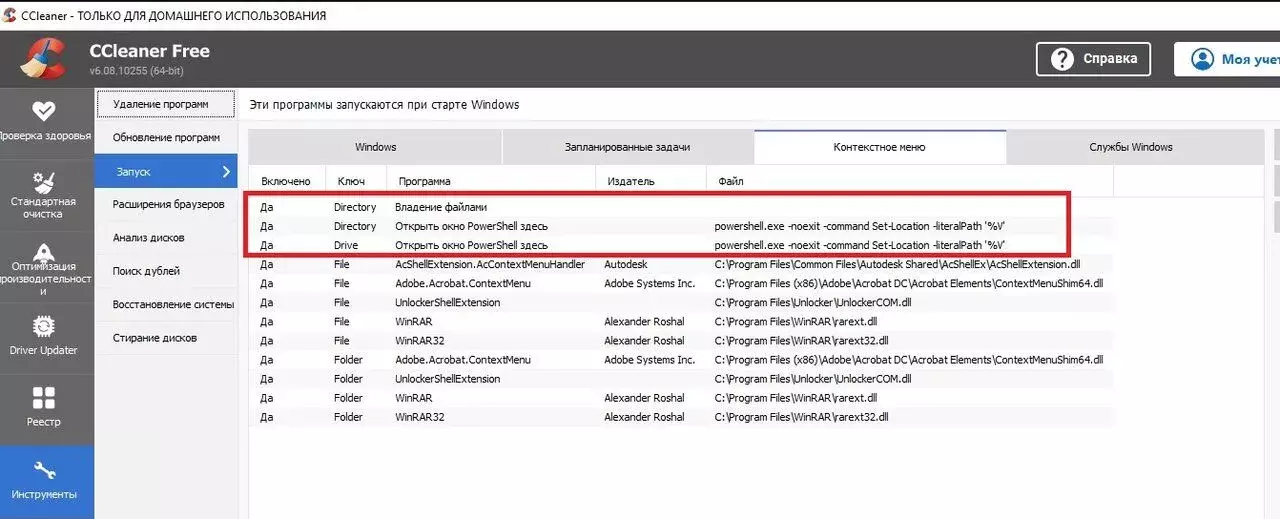
Task: Select Folder WinRAR32 entry
Action: [681, 417]
